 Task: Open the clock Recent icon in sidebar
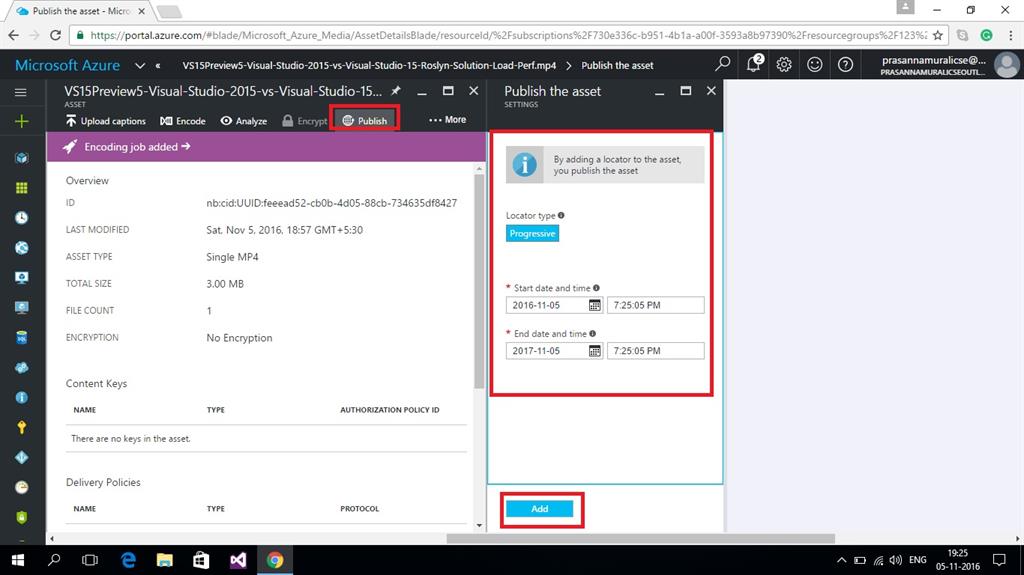coord(22,218)
